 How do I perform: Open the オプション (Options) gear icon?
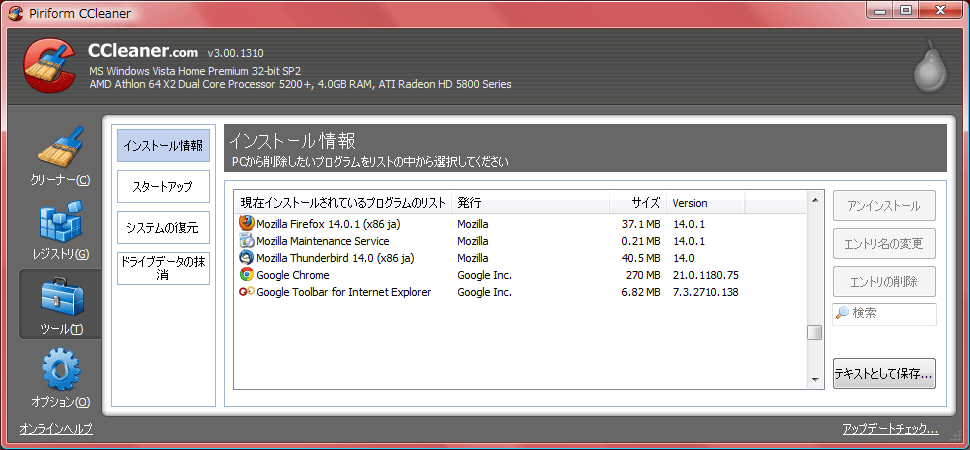point(60,370)
